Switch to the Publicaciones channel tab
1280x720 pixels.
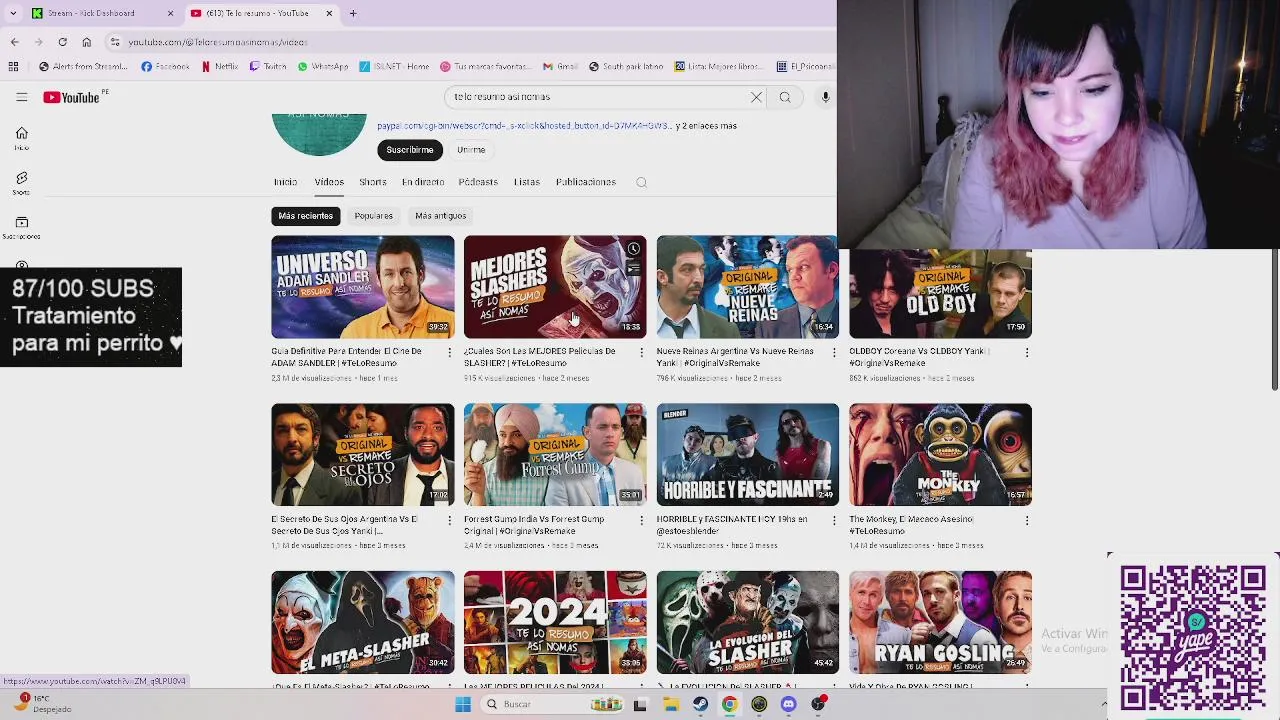tap(586, 182)
